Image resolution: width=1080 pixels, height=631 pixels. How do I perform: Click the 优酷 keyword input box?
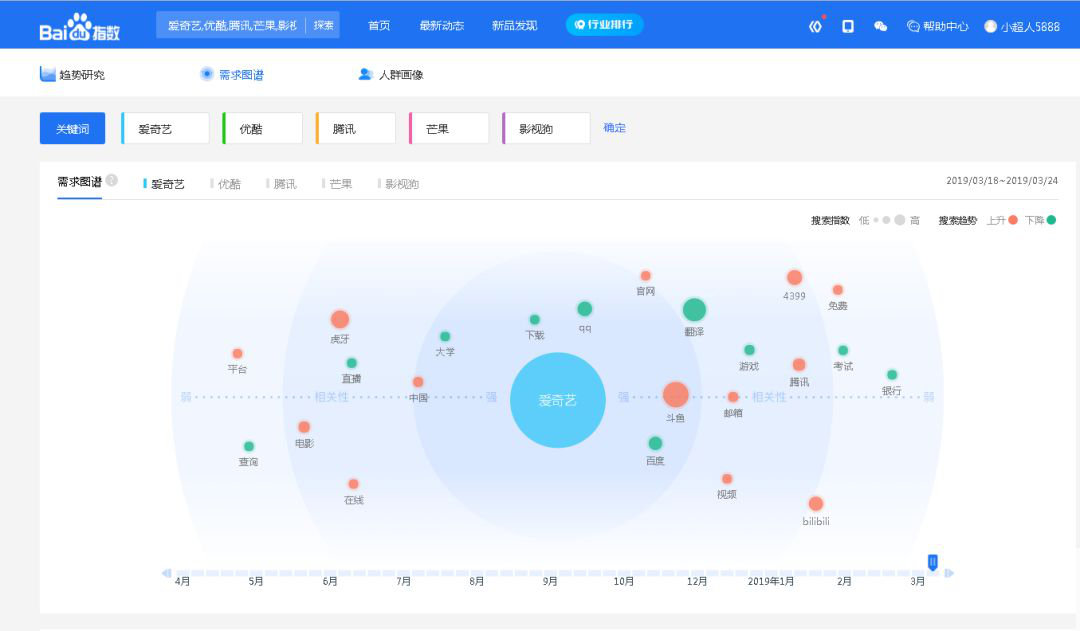262,128
